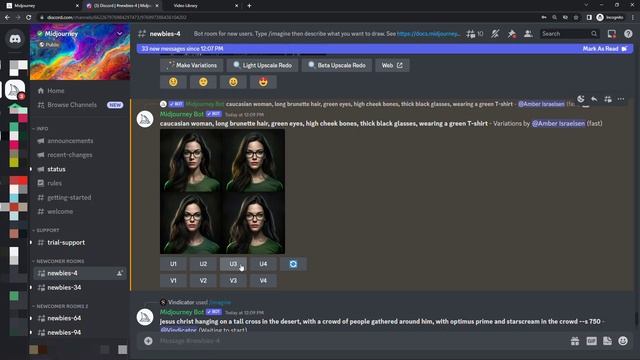The image size is (640, 360).
Task: Create variations with V2 button
Action: coord(203,281)
